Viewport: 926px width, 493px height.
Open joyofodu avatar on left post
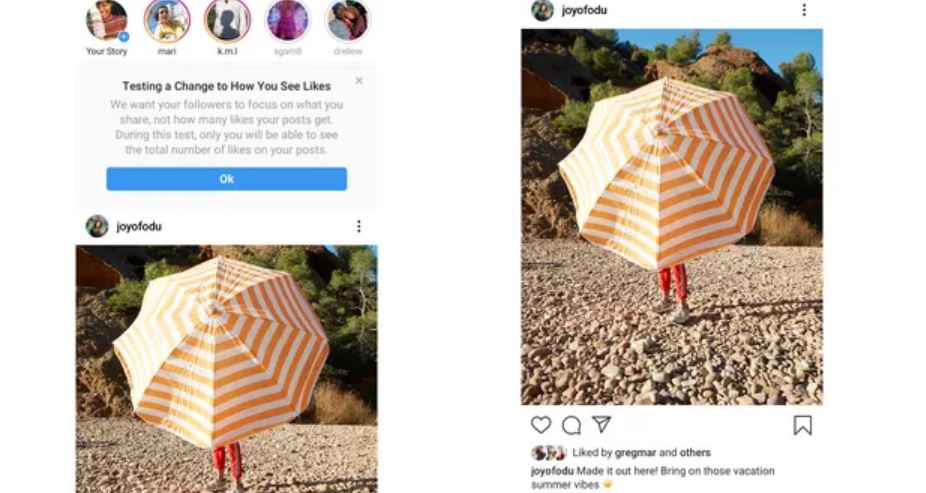[97, 226]
